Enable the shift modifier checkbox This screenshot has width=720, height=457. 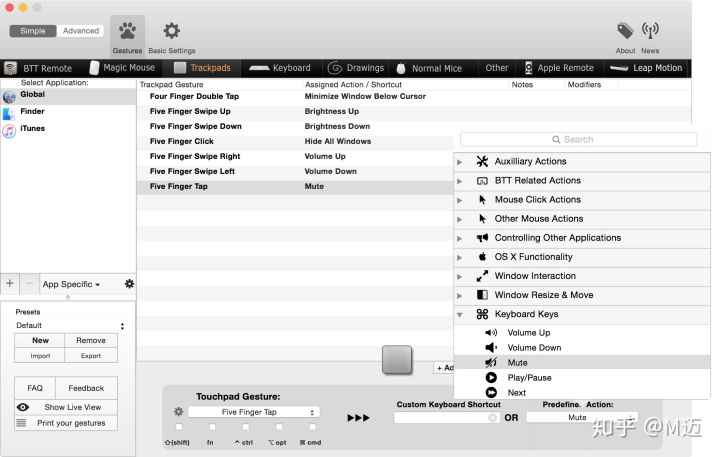coord(179,427)
